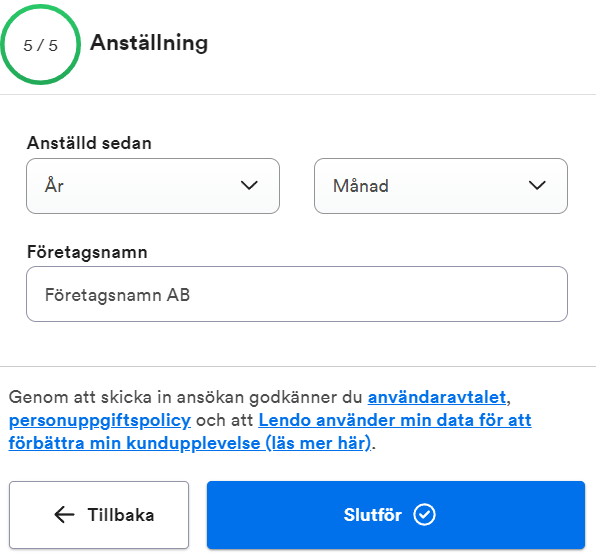Viewport: 596px width, 556px height.
Task: Select the Månad placeholder text
Action: [361, 186]
